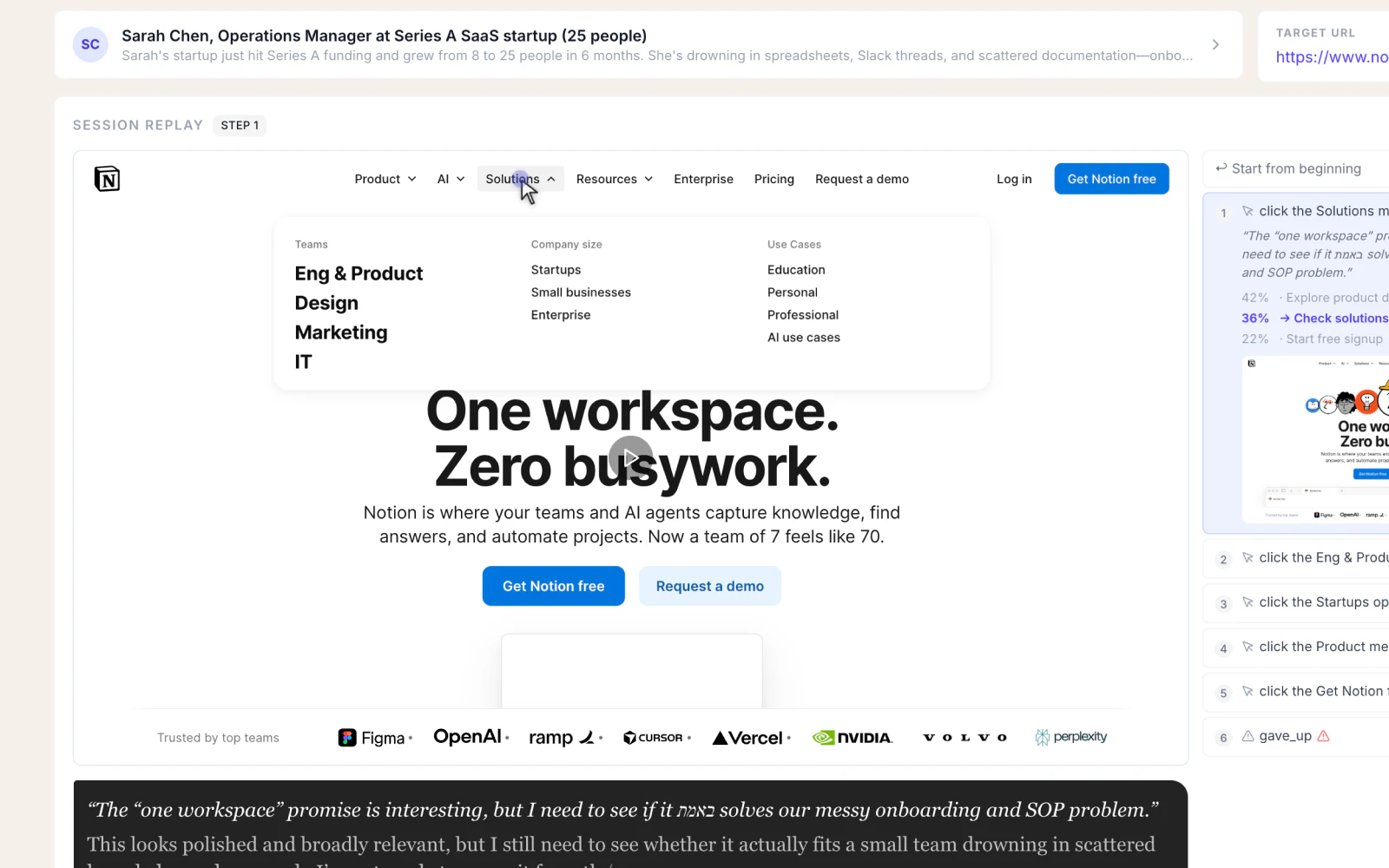The image size is (1389, 868).
Task: Click the perplexity logo
Action: click(1070, 737)
